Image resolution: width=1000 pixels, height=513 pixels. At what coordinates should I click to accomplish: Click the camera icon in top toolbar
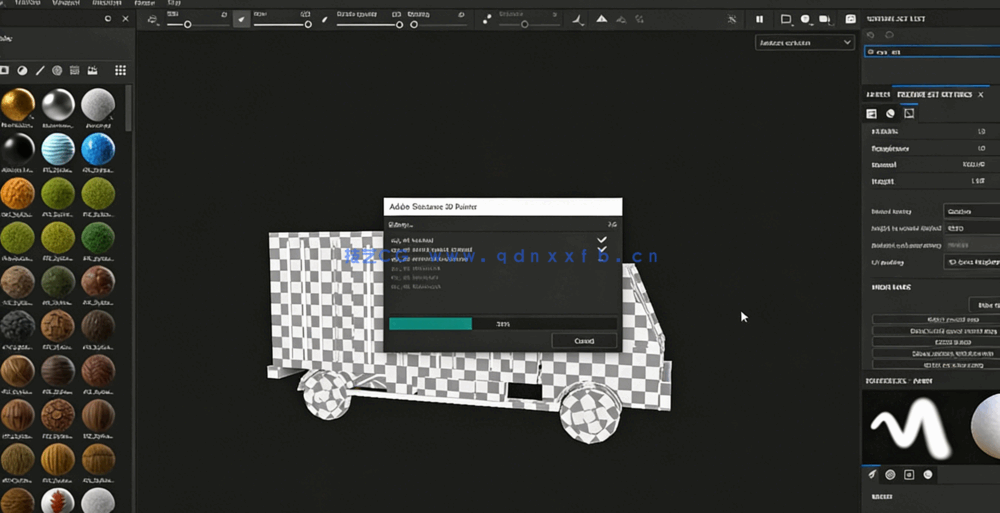pos(825,19)
